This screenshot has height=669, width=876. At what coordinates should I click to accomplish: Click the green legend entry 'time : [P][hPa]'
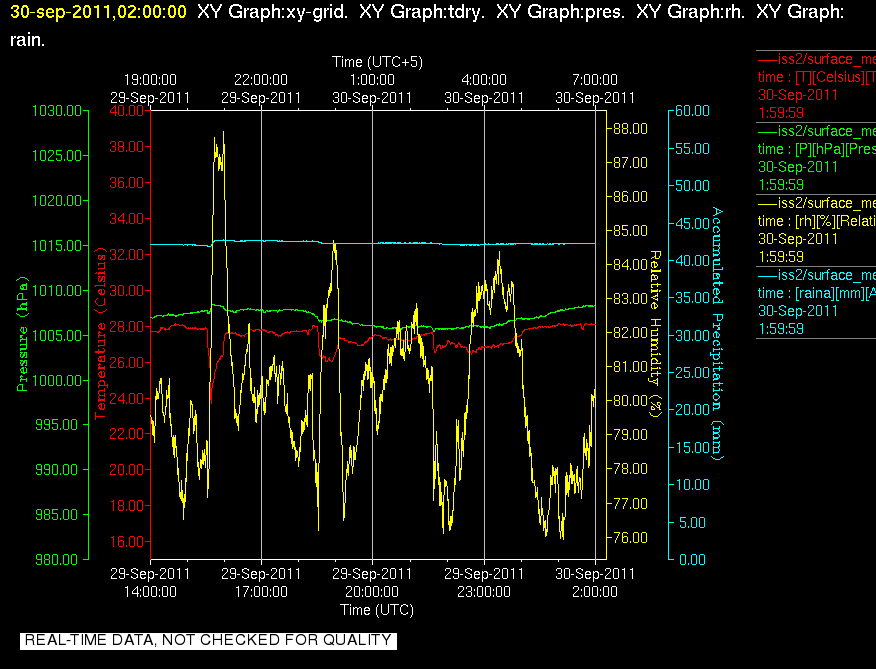pos(816,149)
